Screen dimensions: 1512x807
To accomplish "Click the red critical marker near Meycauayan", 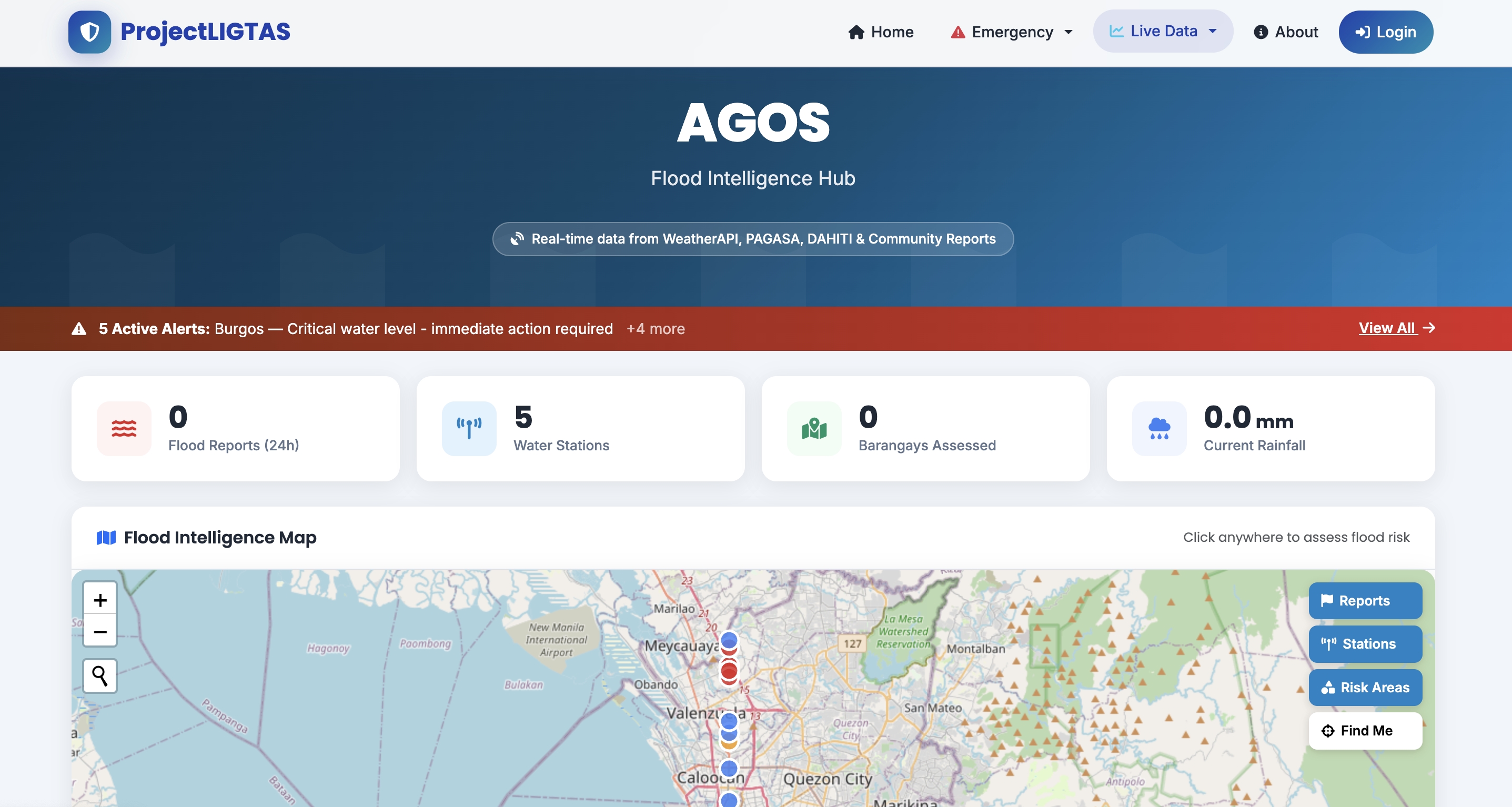I will 729,671.
